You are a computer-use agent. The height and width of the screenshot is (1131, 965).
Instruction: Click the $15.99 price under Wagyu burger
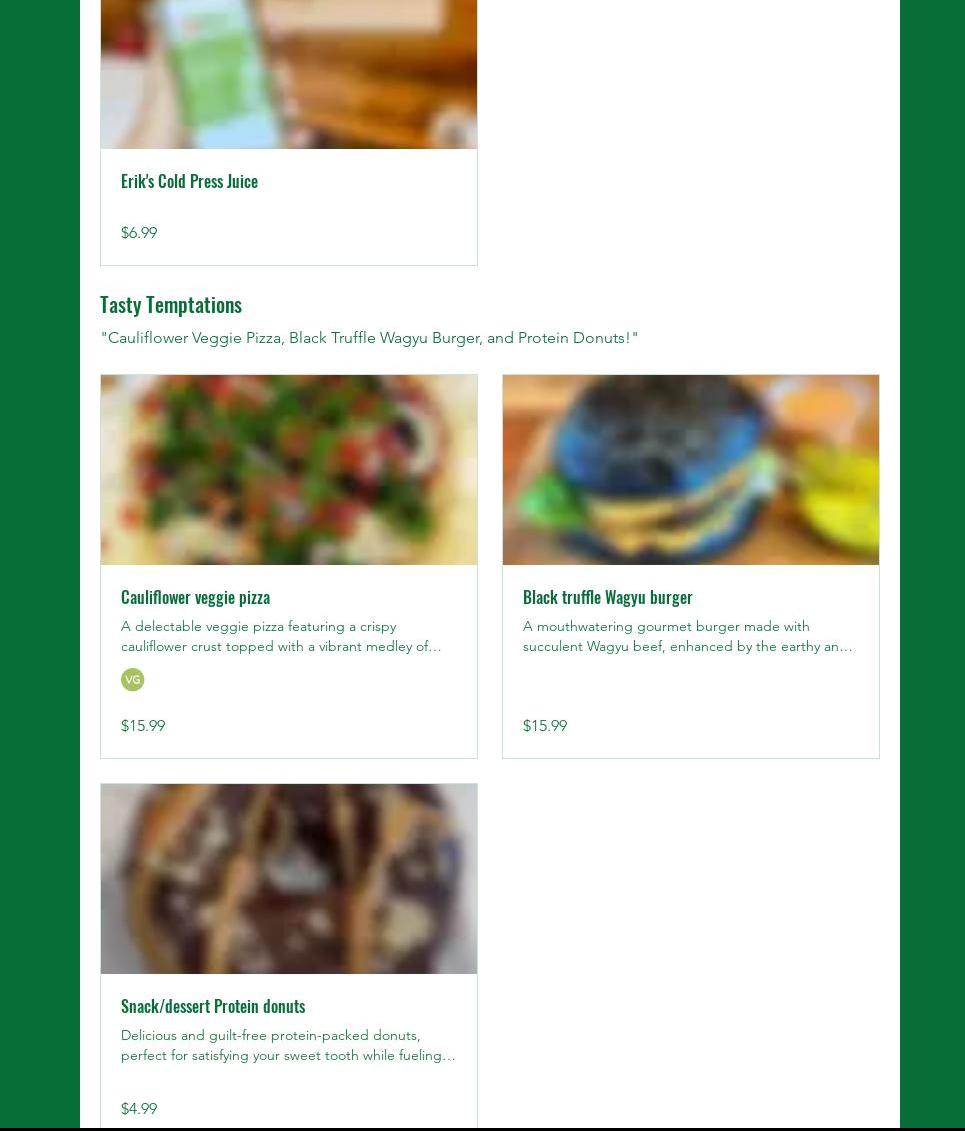[x=545, y=726]
